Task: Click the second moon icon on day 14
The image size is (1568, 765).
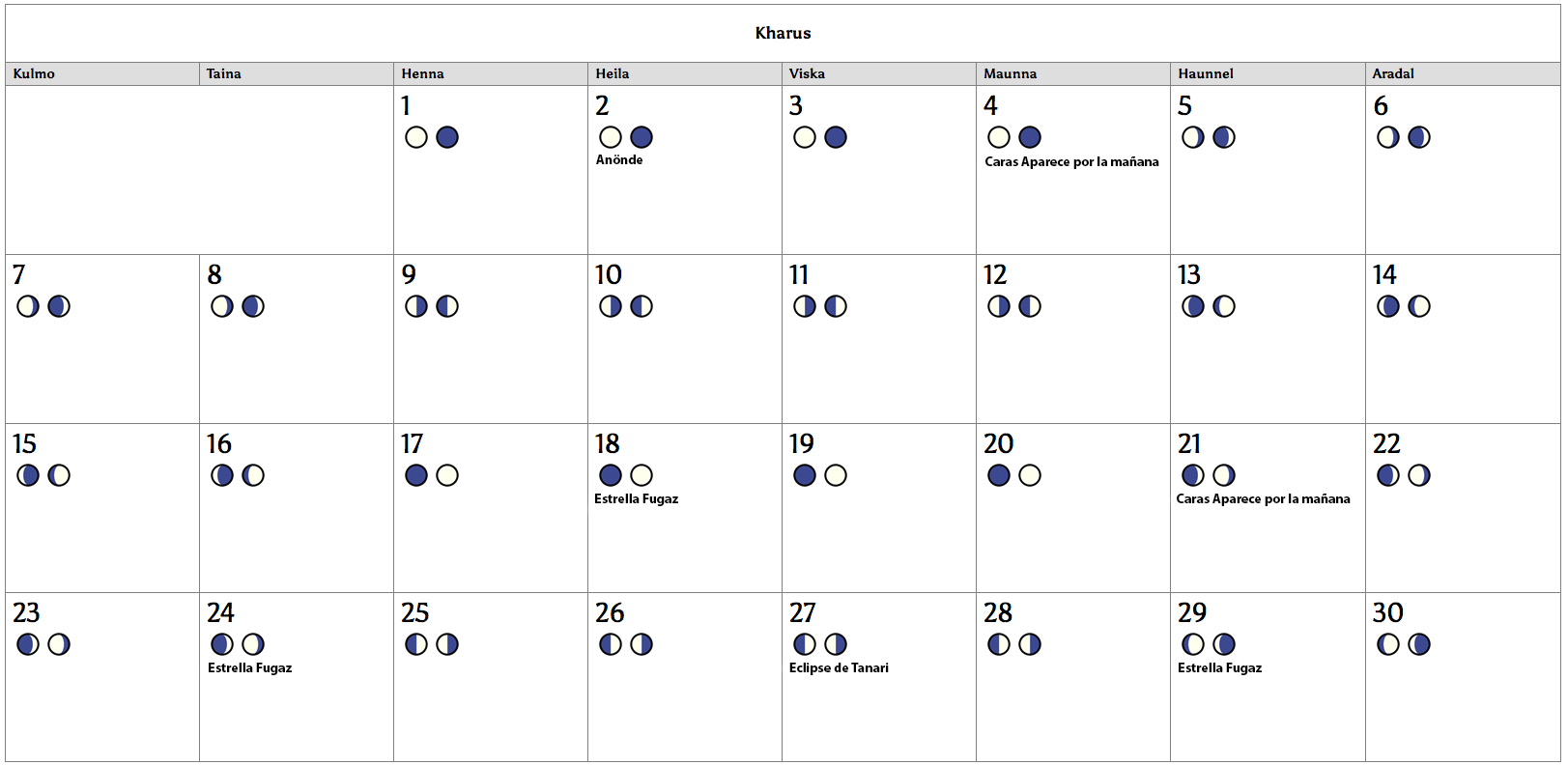Action: [1419, 306]
